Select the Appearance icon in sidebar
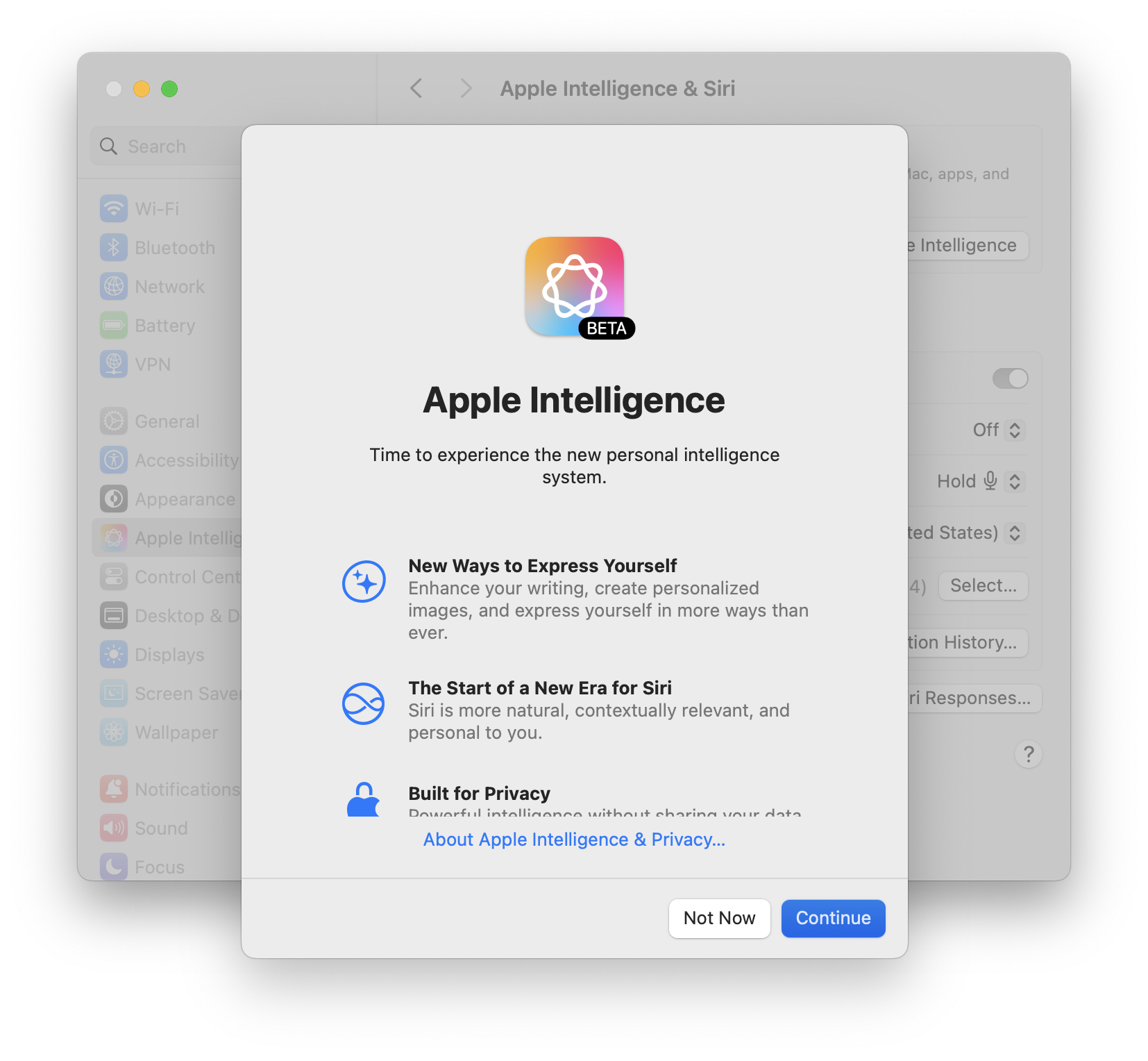This screenshot has width=1148, height=1061. (x=114, y=499)
